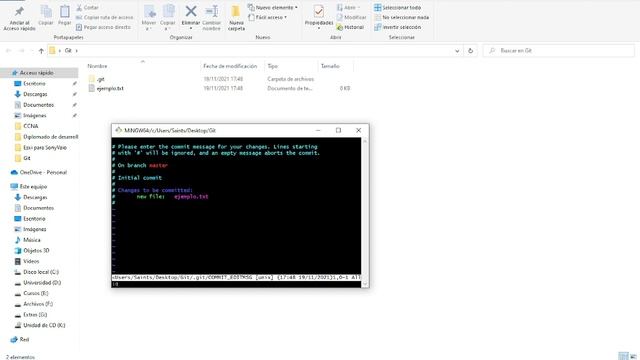Sort by Fecha de modificación column
This screenshot has height=360, width=640.
click(230, 66)
